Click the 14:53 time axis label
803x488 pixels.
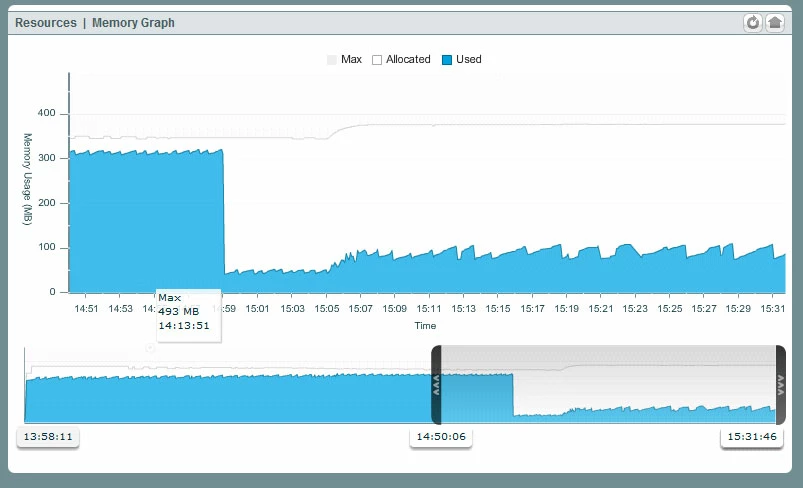[120, 309]
